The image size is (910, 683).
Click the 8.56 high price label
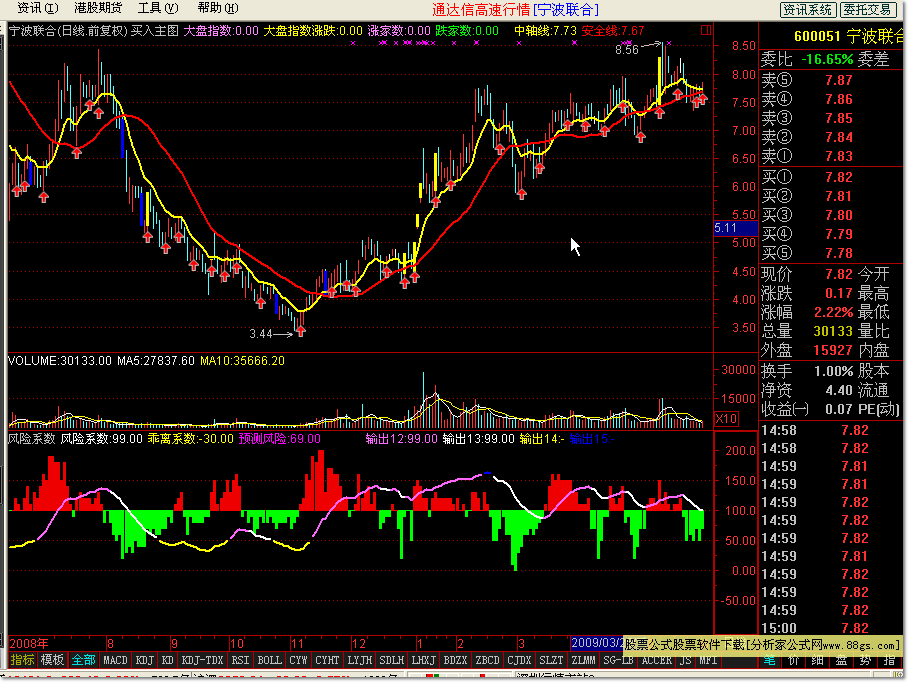[627, 50]
